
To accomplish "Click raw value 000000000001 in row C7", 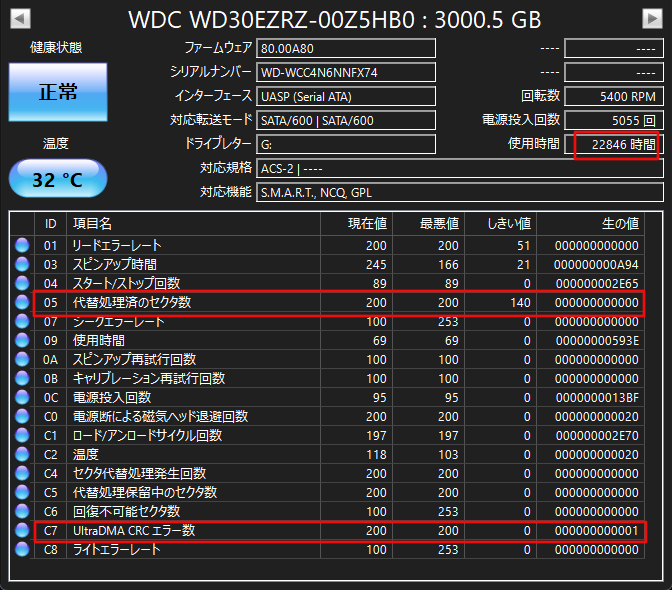I will click(597, 530).
